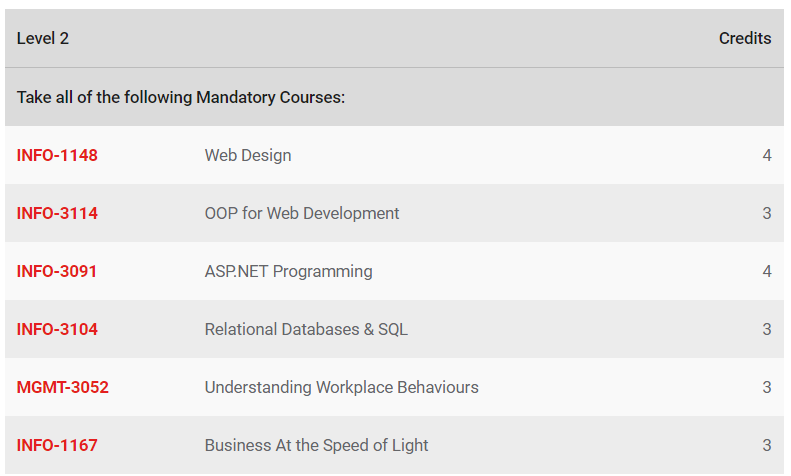The image size is (791, 476).
Task: Open the MGMT-3052 course link
Action: [x=62, y=387]
